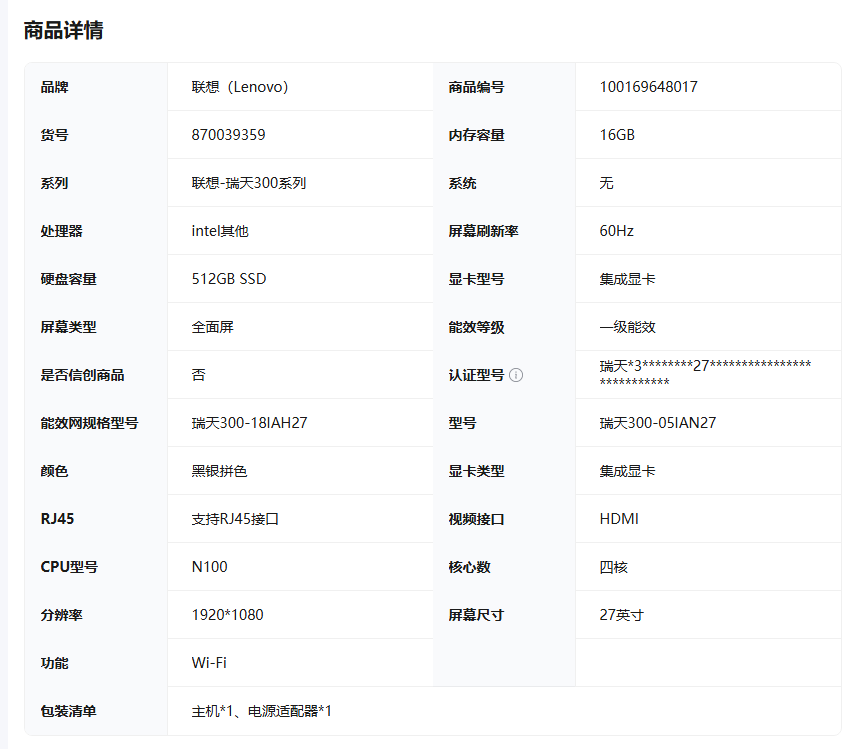
Task: Select the 屏幕尺寸 label
Action: (476, 616)
